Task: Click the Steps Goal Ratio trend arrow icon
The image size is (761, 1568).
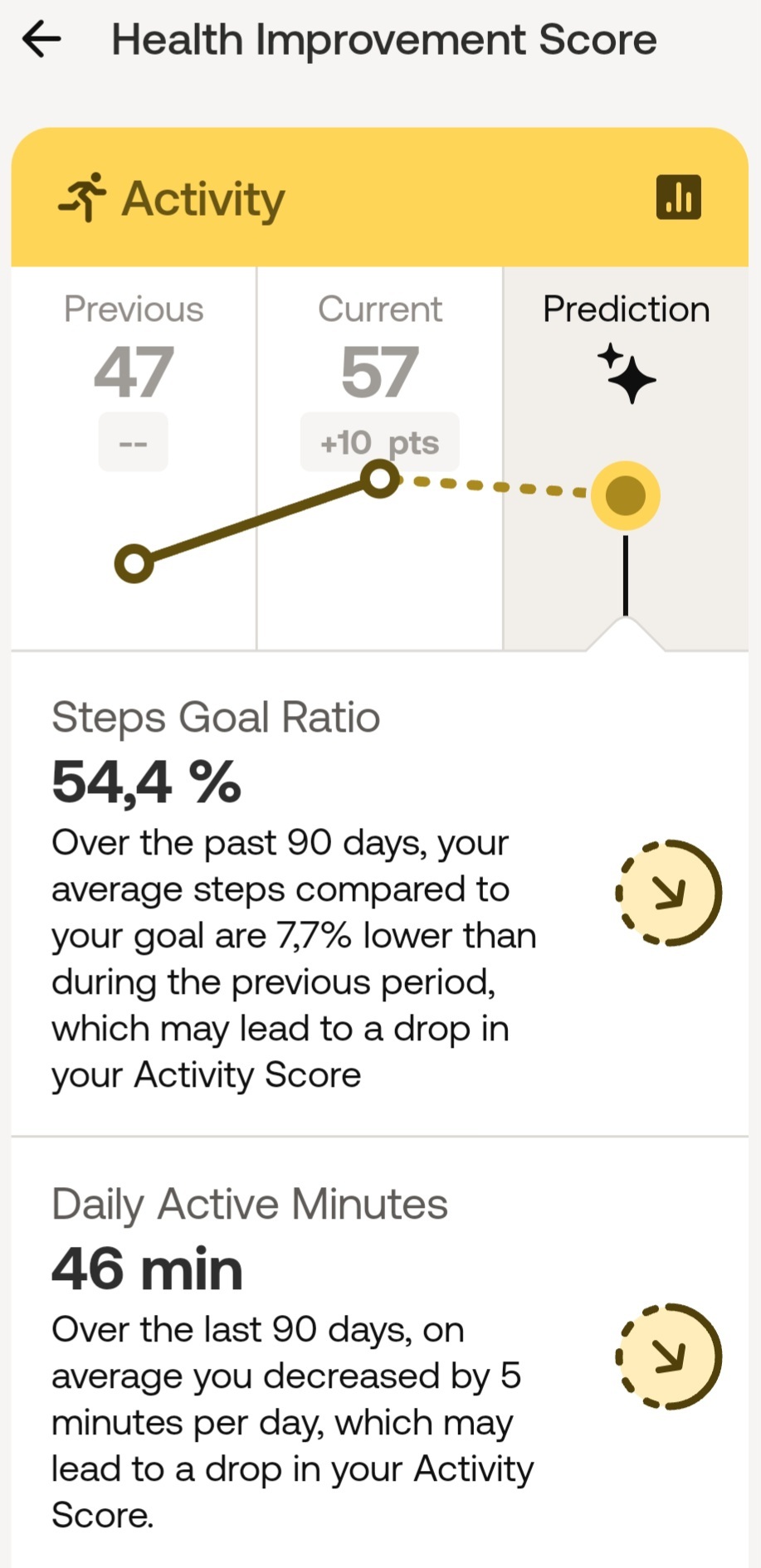Action: [669, 893]
